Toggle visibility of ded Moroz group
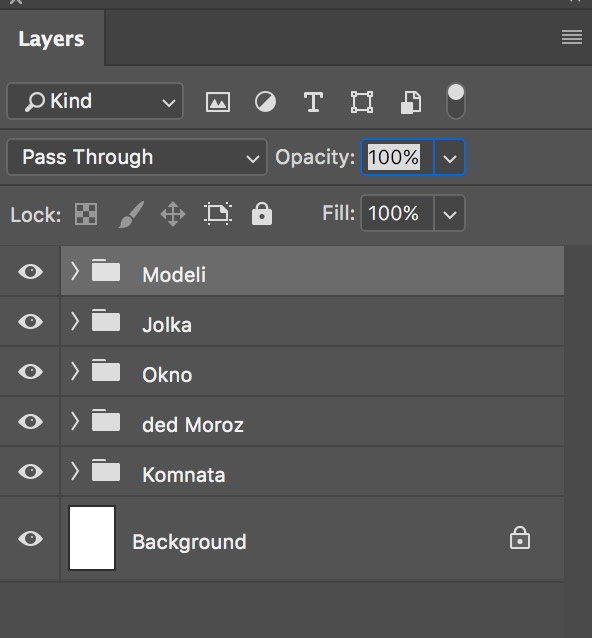592x638 pixels. (31, 422)
